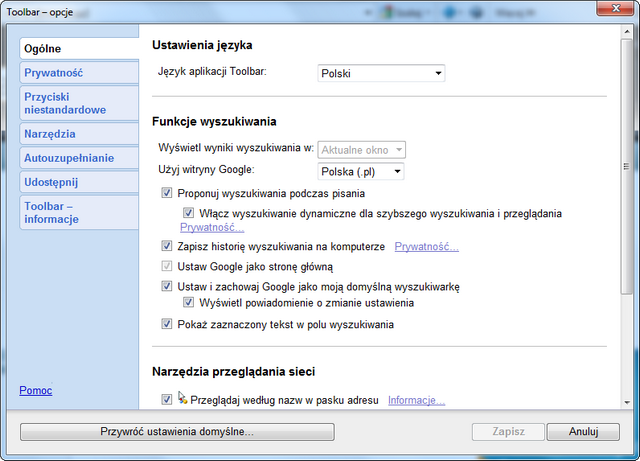Click the scrollbar down arrow
The image size is (640, 461).
[627, 403]
